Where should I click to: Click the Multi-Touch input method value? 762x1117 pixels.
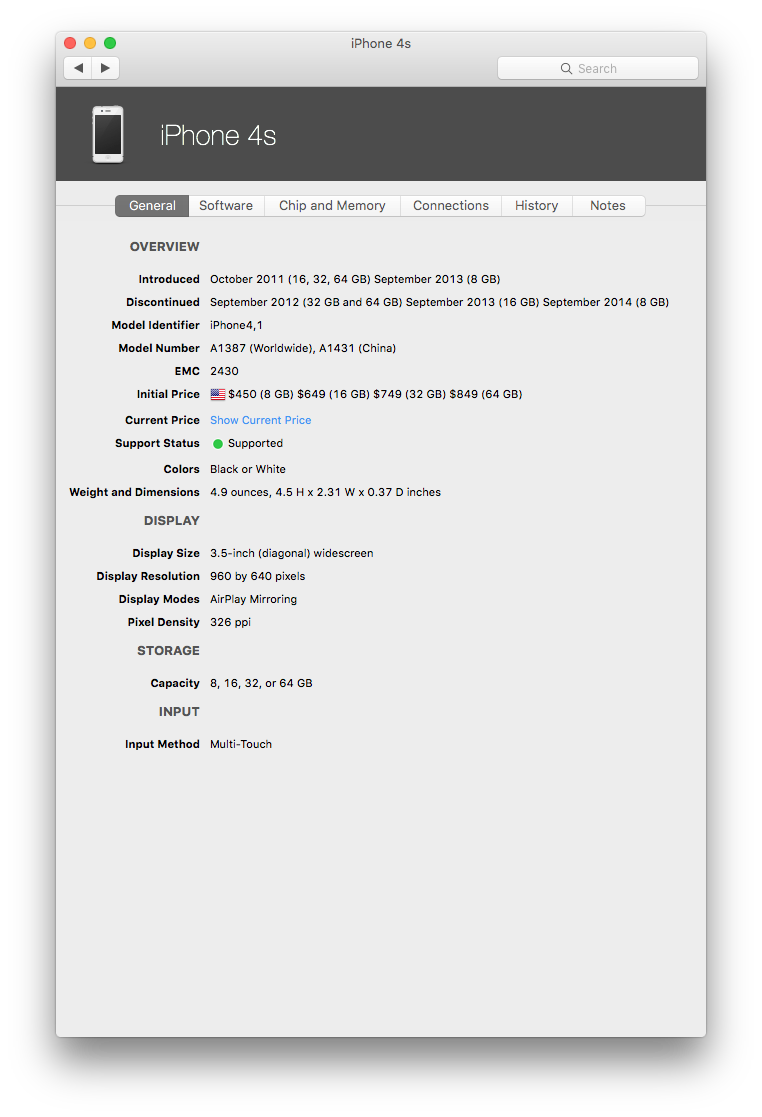coord(241,744)
